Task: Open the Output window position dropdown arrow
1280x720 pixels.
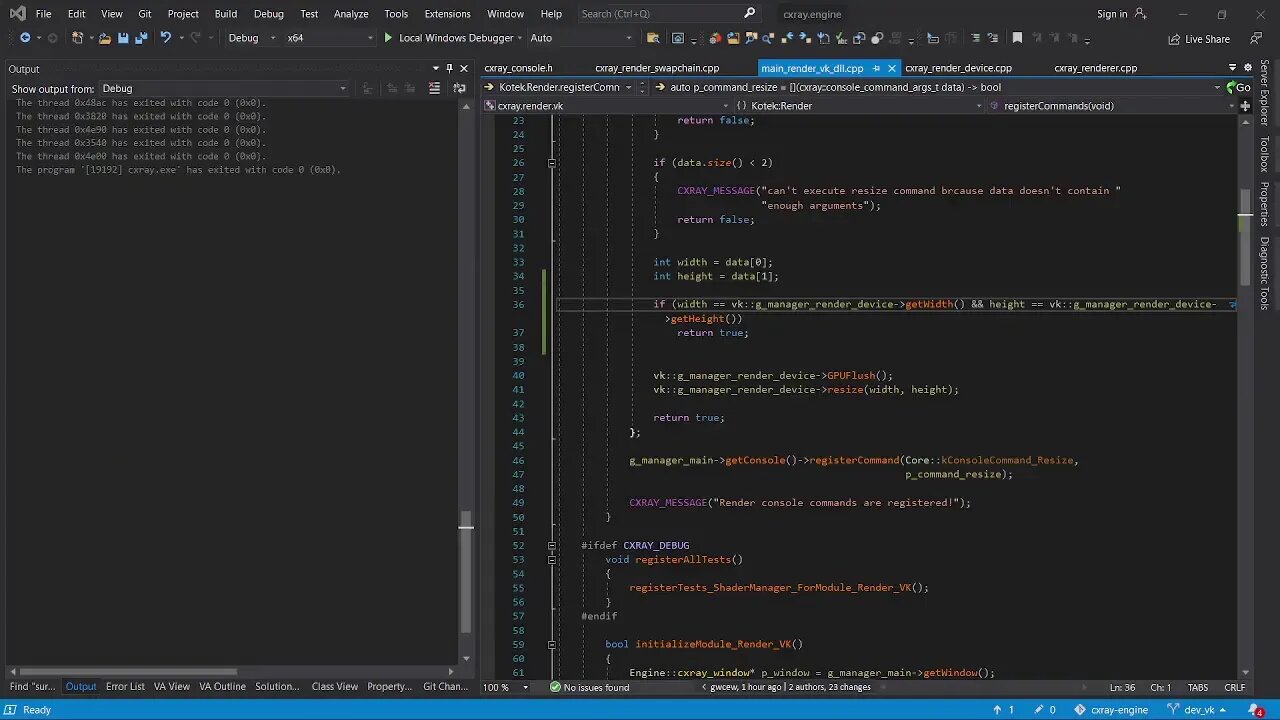Action: pos(435,69)
